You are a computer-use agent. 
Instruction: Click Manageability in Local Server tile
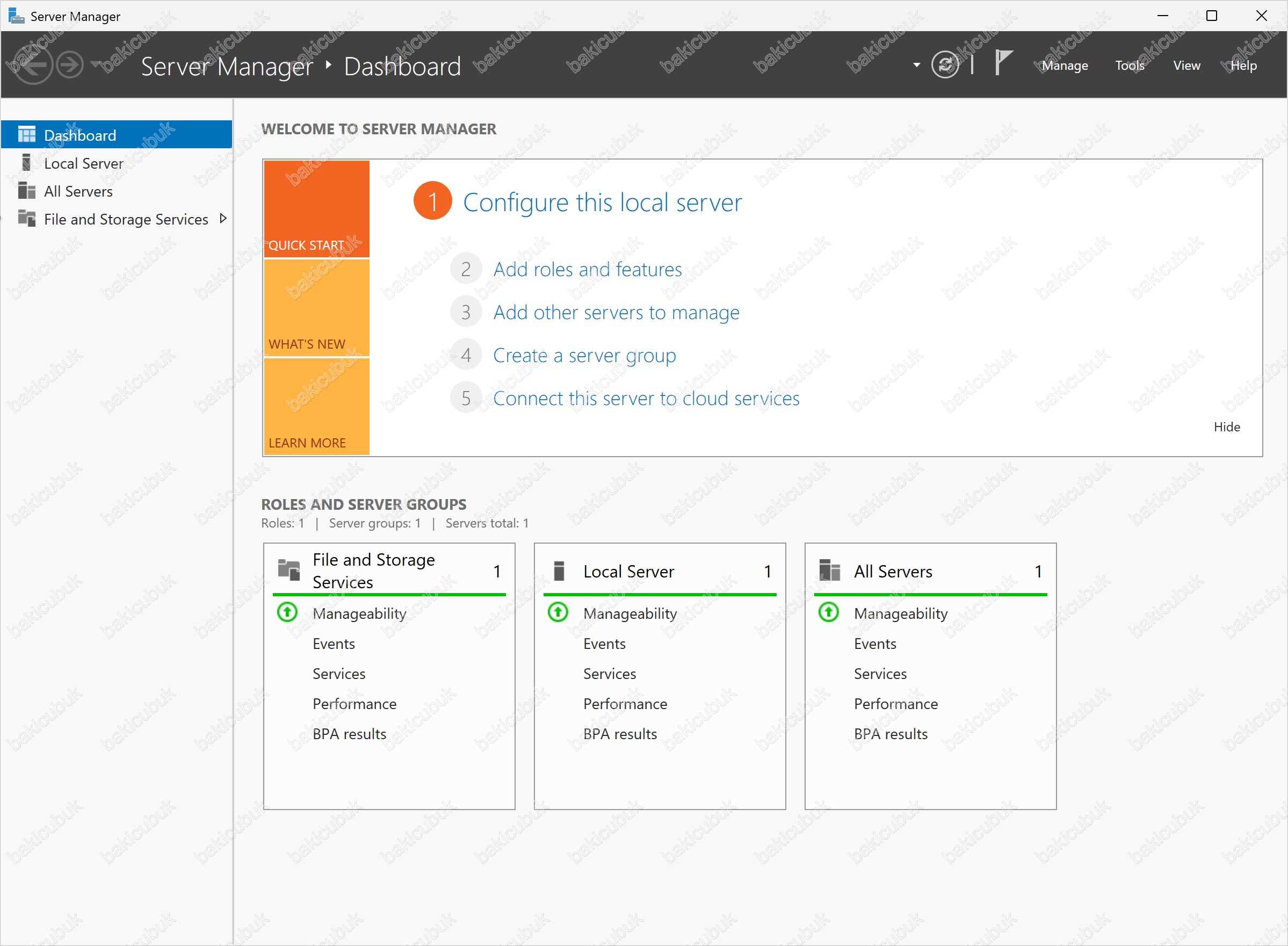629,613
